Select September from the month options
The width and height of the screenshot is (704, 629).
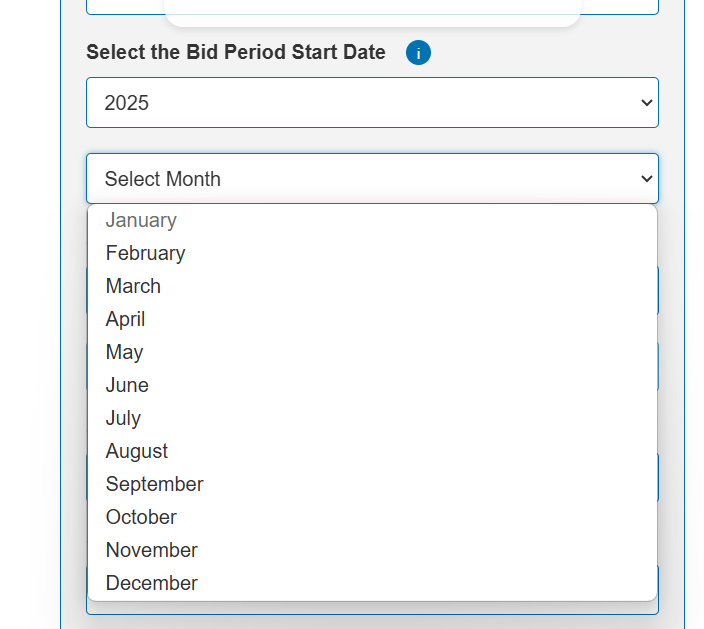pos(154,484)
